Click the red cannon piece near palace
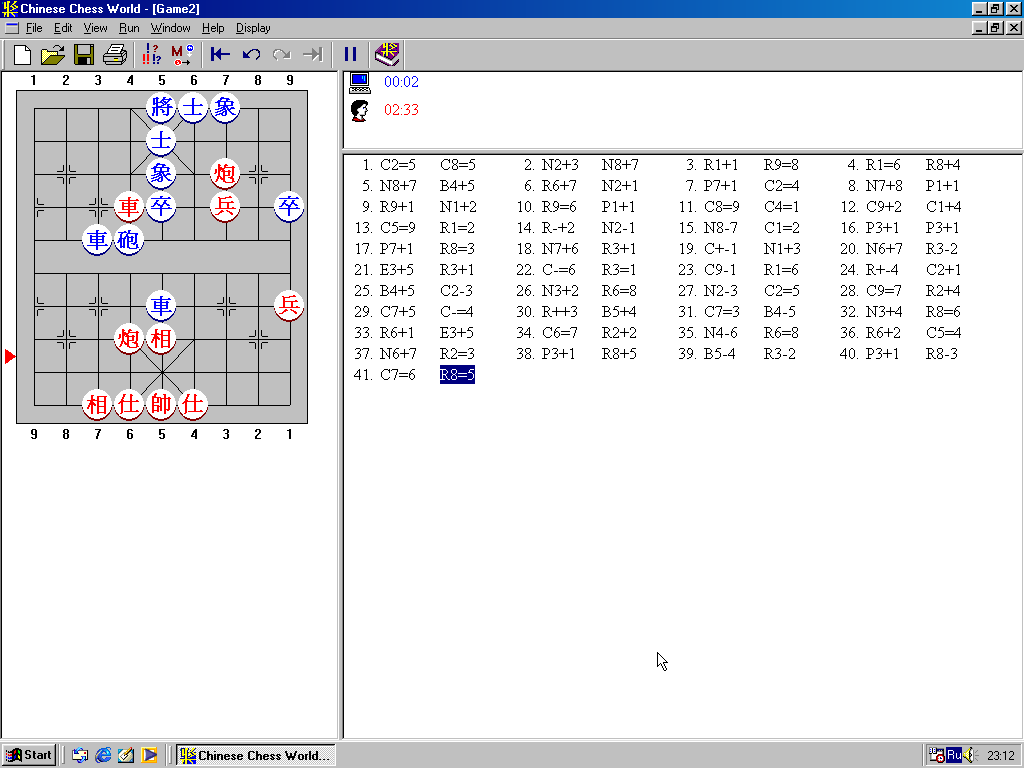This screenshot has height=768, width=1024. 129,338
